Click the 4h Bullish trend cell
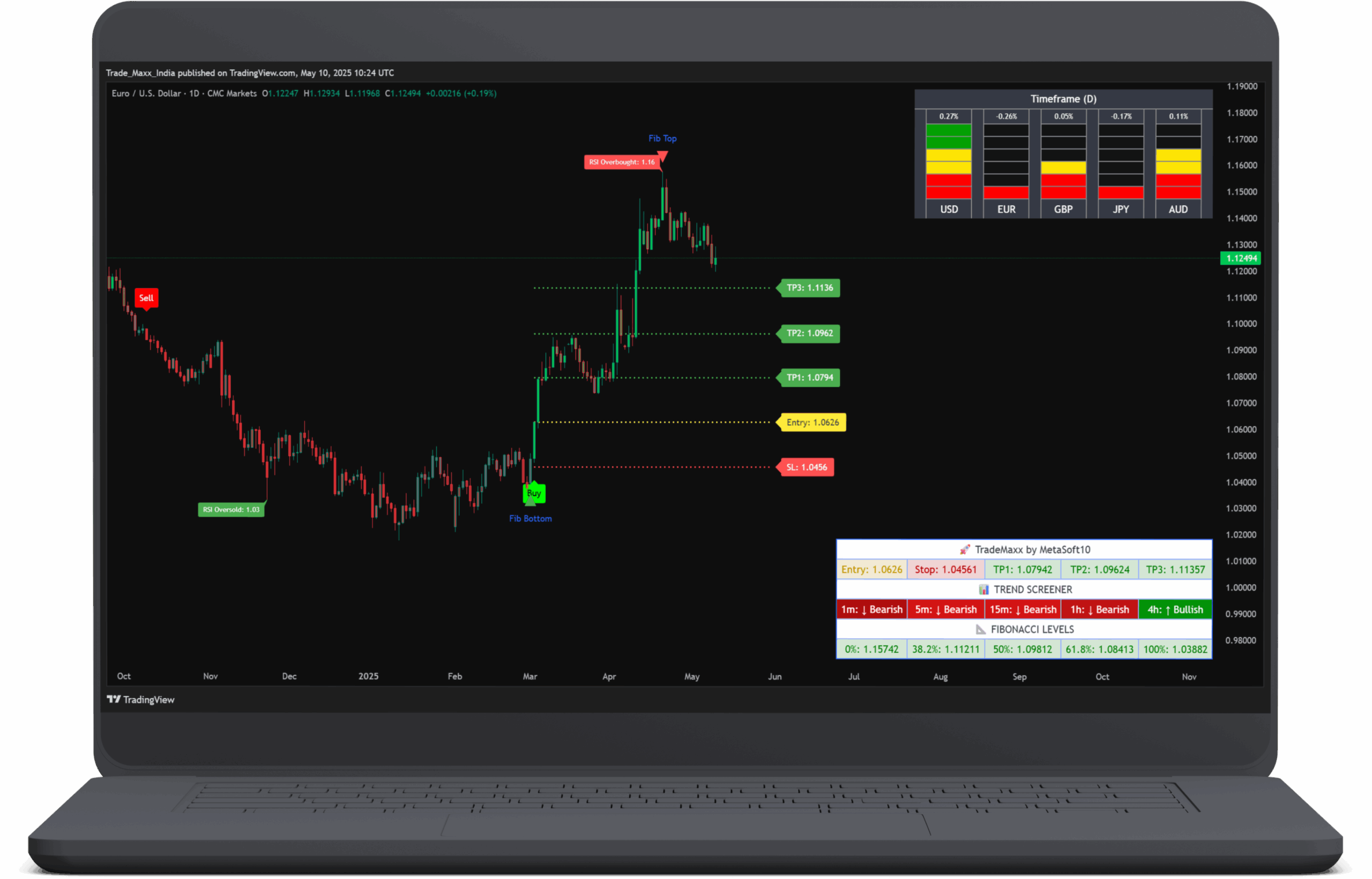1372x879 pixels. tap(1175, 609)
